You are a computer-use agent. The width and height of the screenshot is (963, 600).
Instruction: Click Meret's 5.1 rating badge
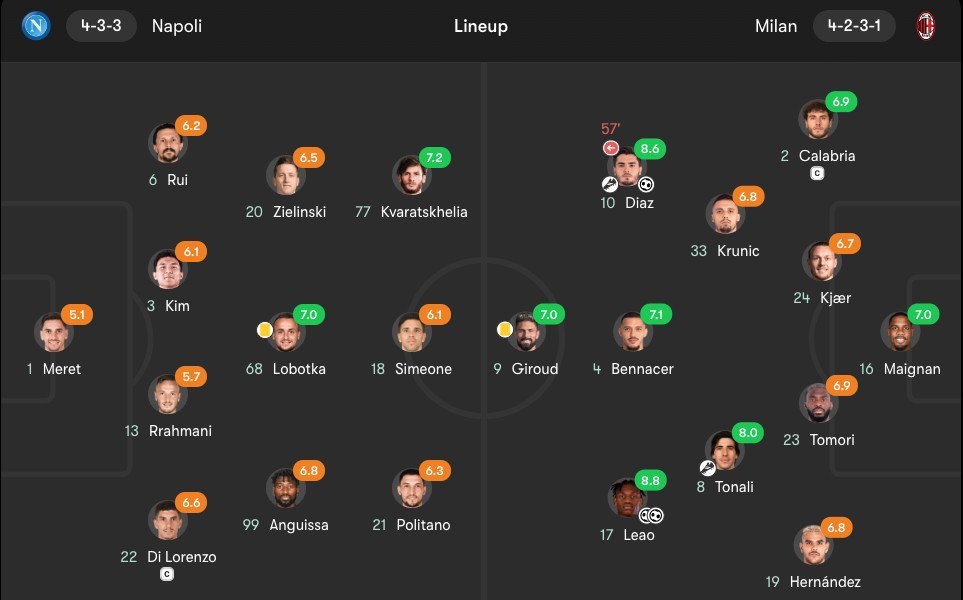[78, 315]
